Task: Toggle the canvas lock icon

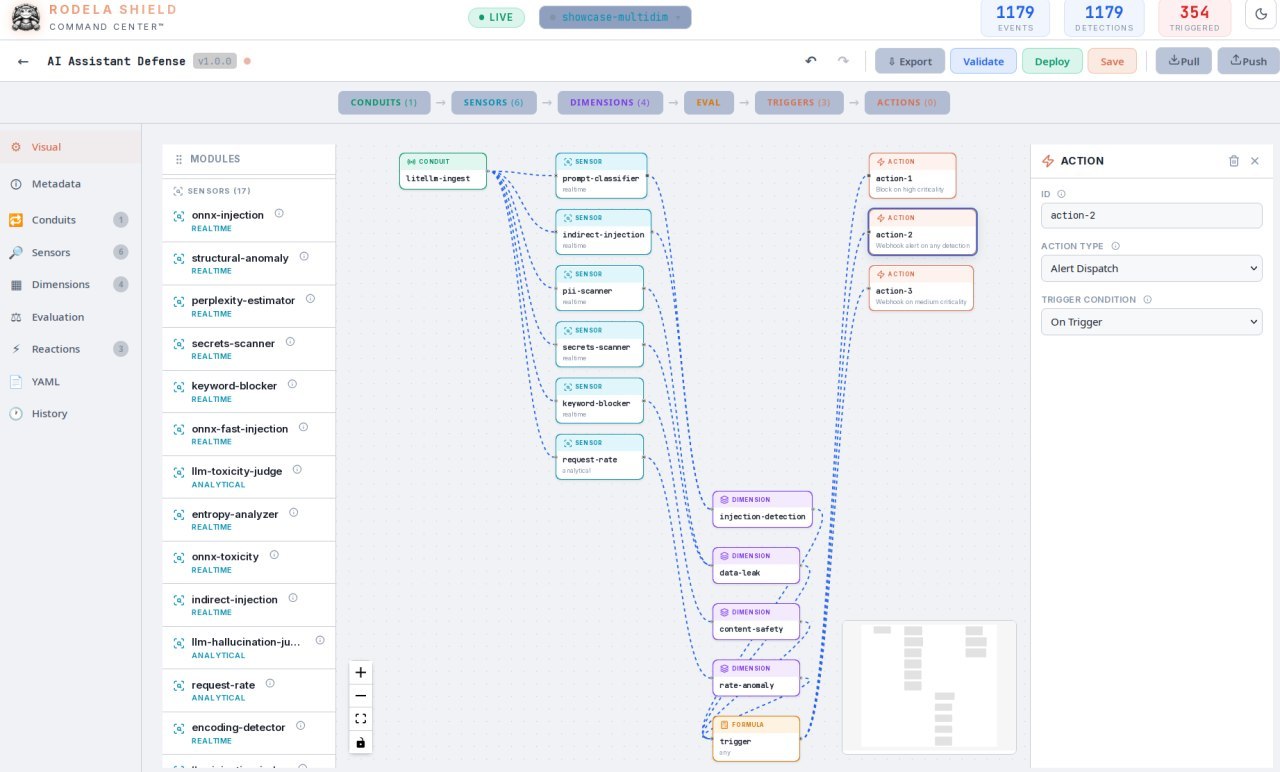Action: pos(360,742)
